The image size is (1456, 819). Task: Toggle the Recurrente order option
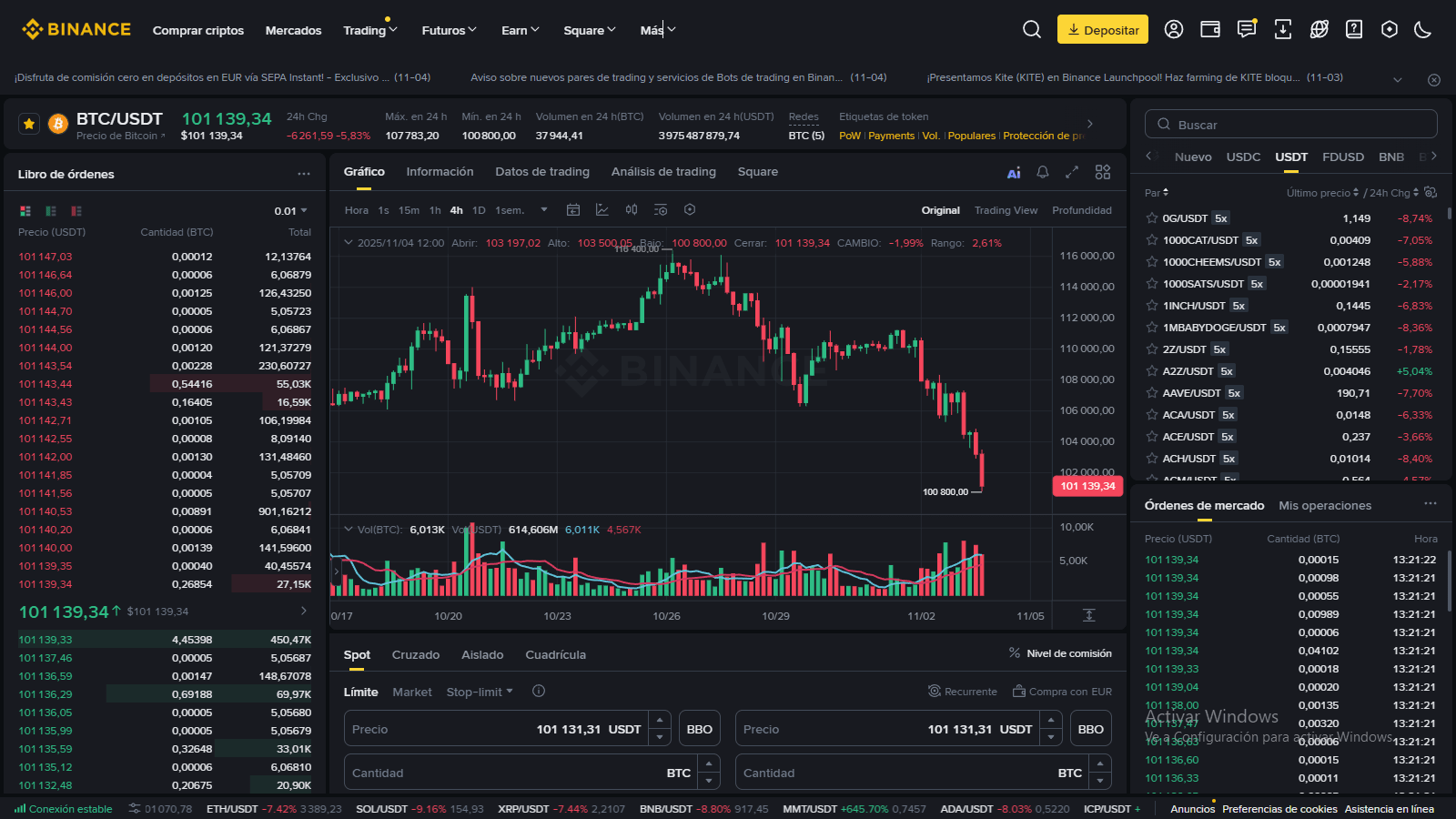(962, 692)
